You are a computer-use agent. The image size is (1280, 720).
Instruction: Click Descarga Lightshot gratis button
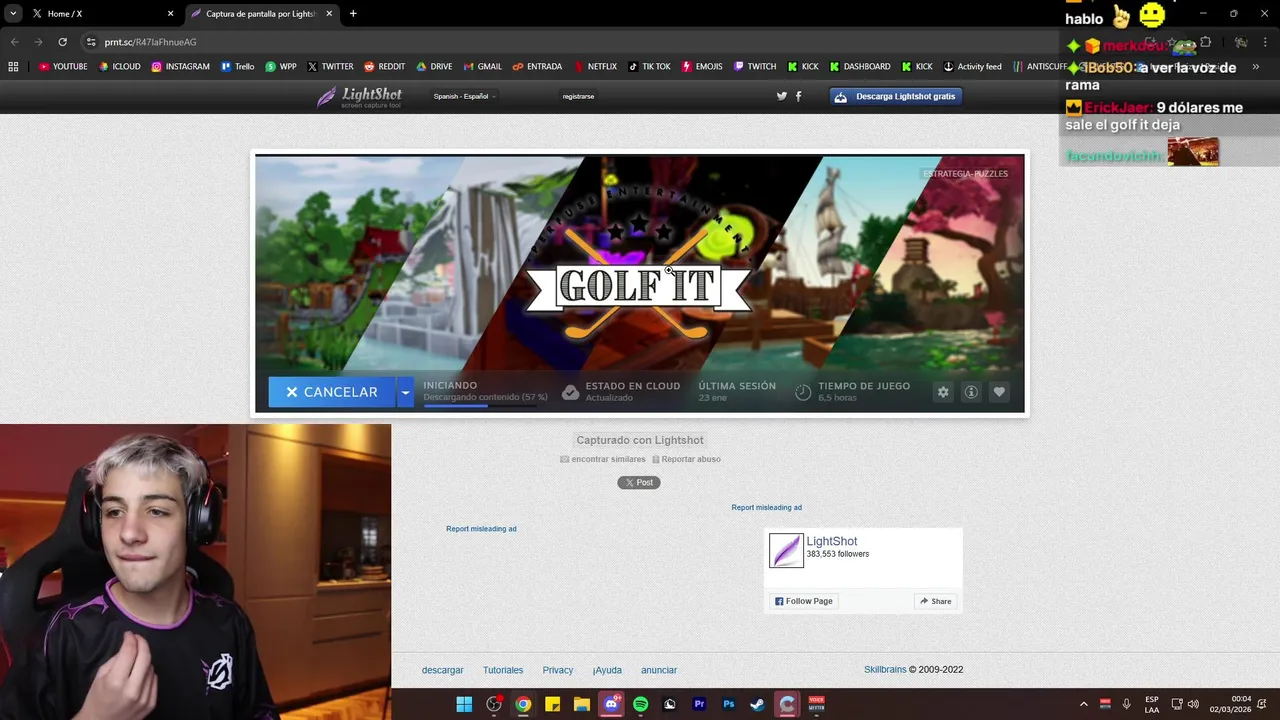coord(895,96)
